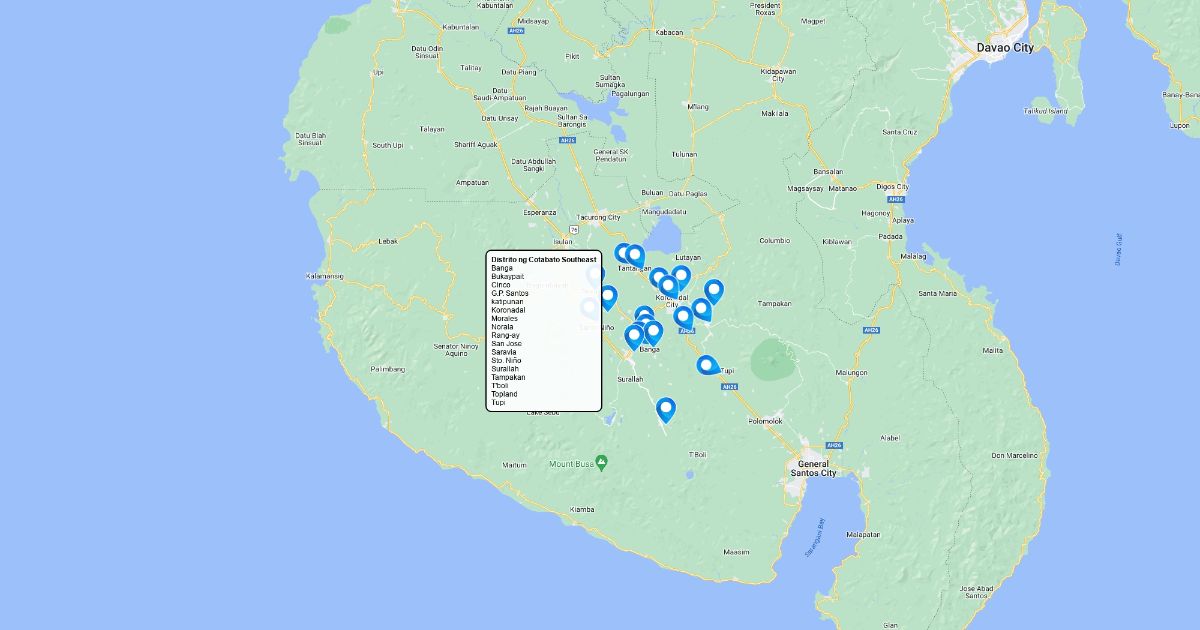Click the Davao City map label
This screenshot has width=1200, height=630.
tap(1005, 47)
